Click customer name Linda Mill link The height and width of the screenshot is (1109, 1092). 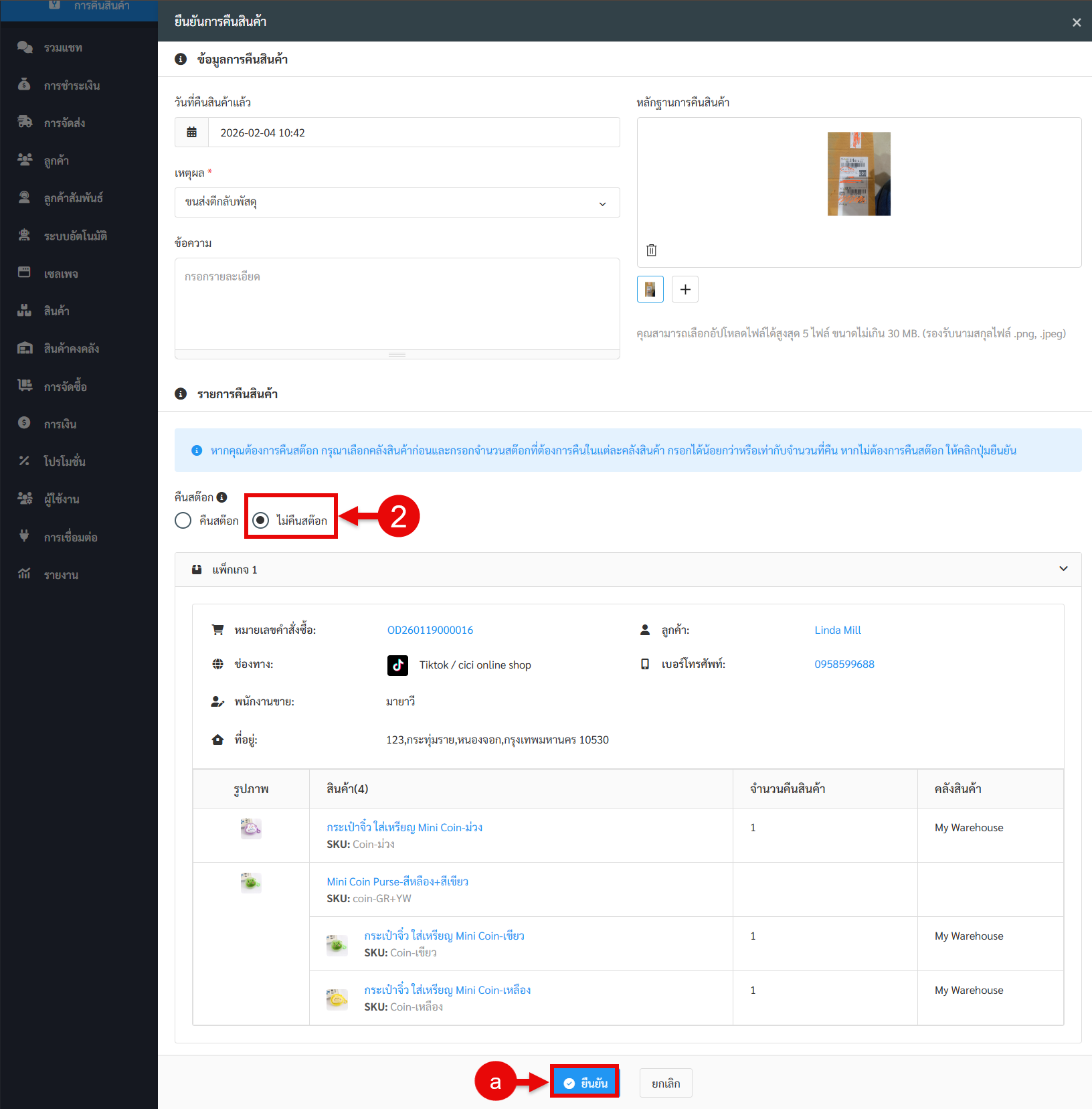(837, 630)
